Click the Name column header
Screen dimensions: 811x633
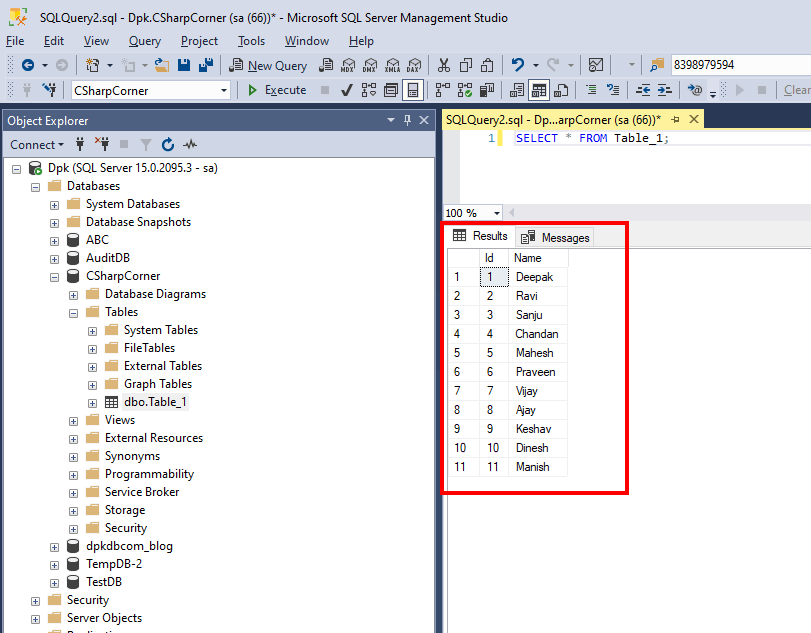tap(538, 258)
